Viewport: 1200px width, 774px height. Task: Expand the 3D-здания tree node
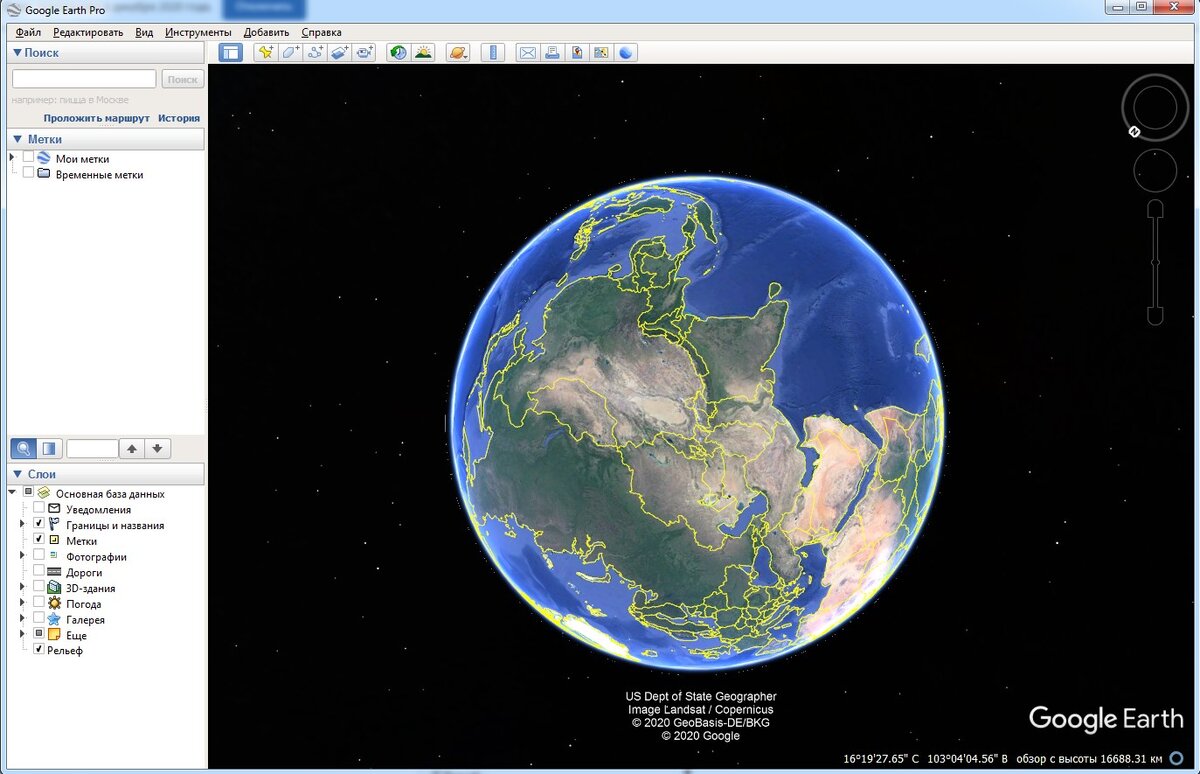pyautogui.click(x=23, y=587)
